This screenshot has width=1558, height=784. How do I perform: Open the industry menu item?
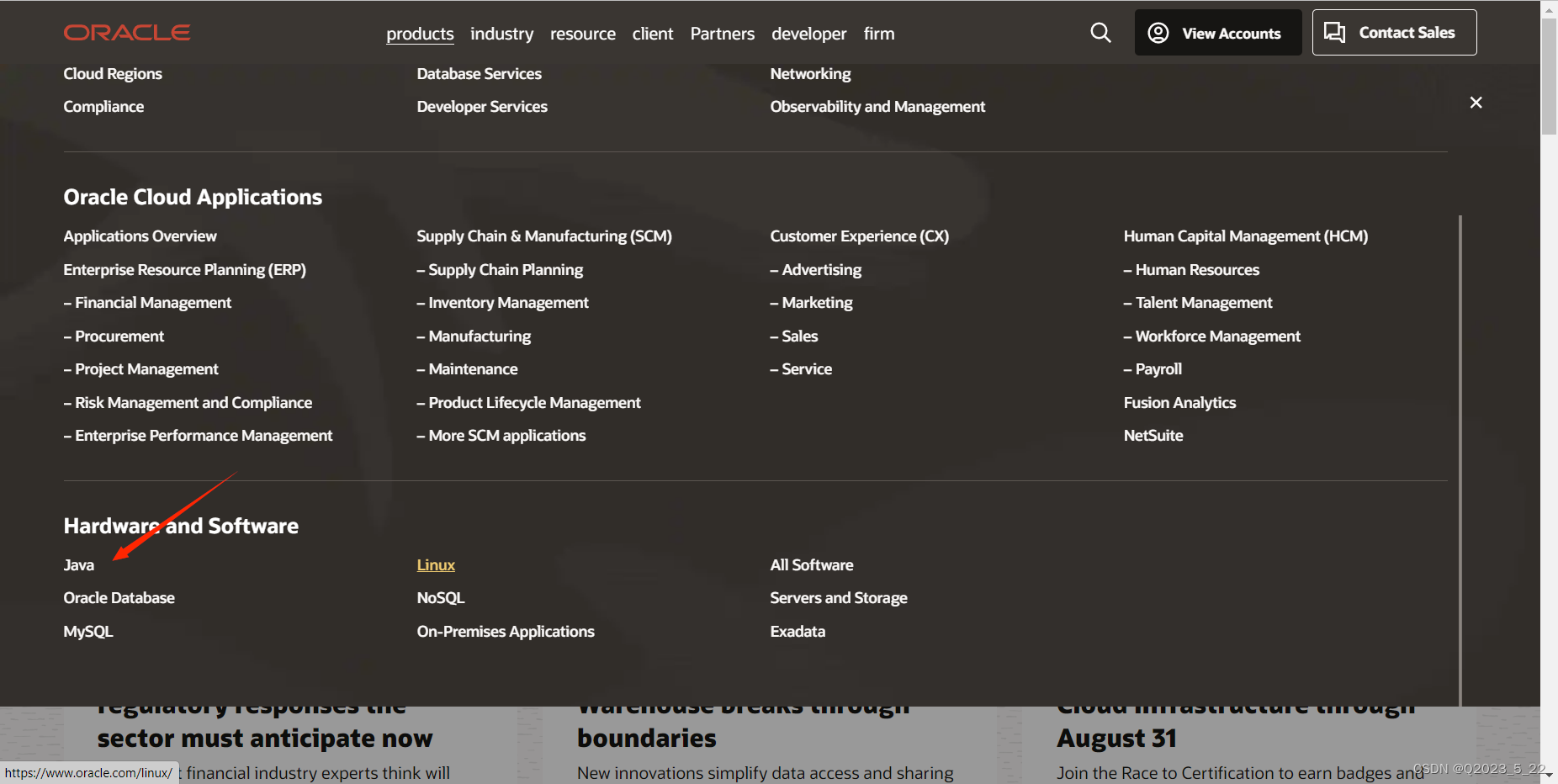tap(501, 34)
